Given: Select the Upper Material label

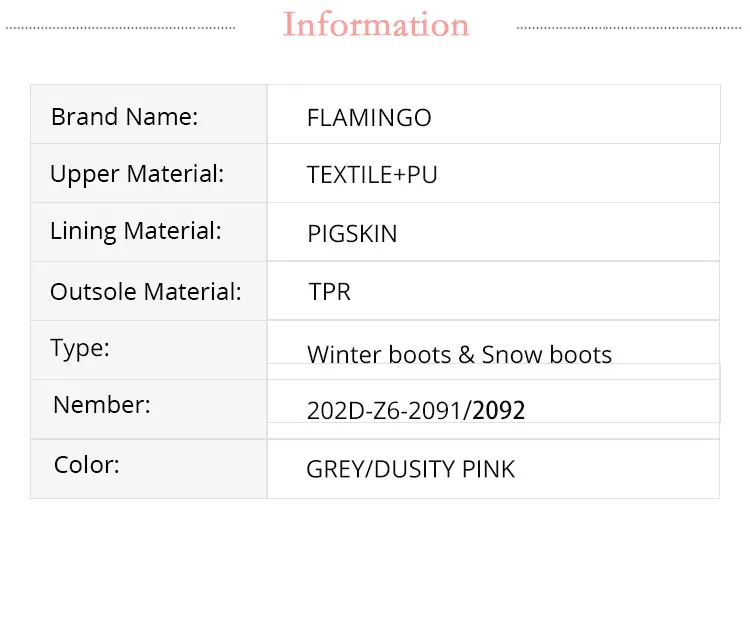Looking at the screenshot, I should (137, 174).
